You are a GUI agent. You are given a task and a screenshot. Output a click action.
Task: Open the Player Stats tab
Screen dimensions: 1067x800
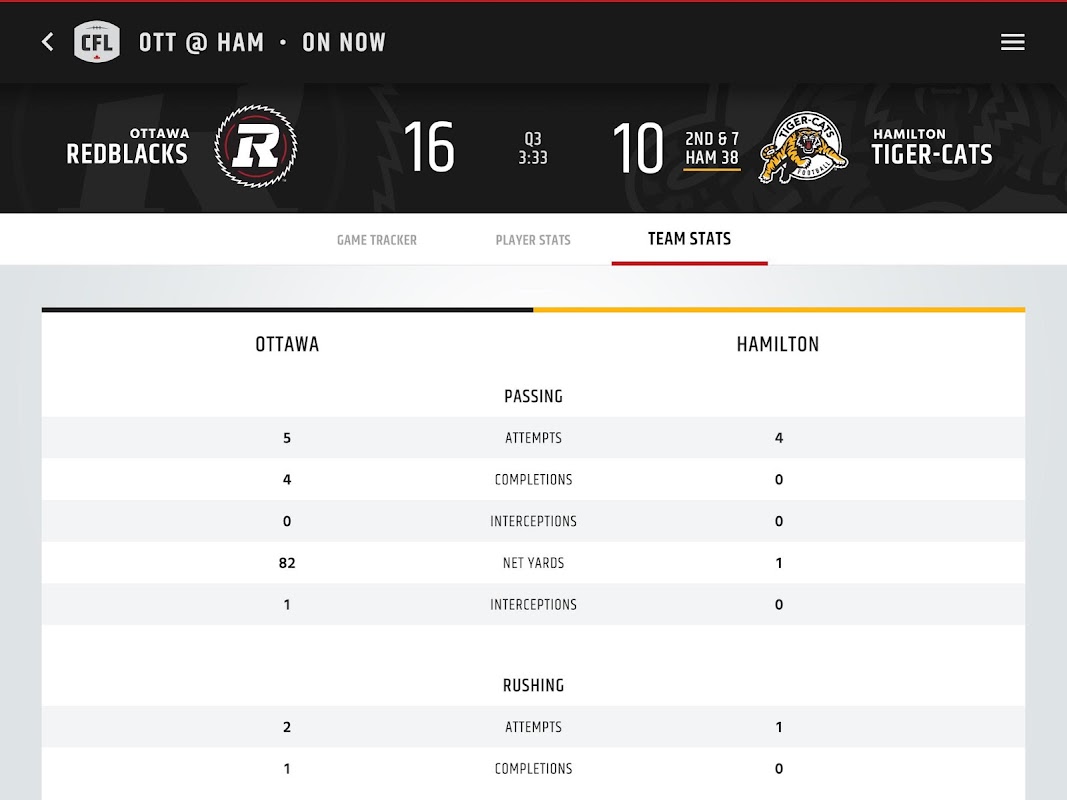(x=533, y=240)
